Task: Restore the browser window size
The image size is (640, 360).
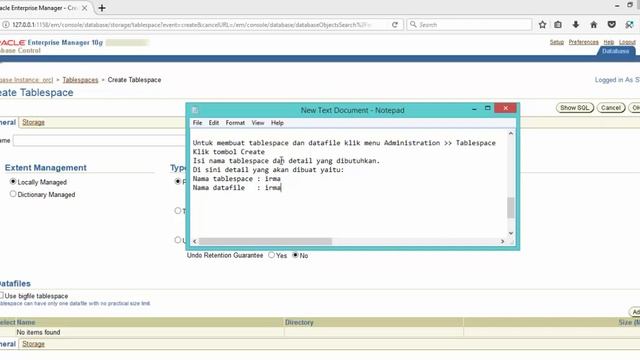Action: (630, 5)
